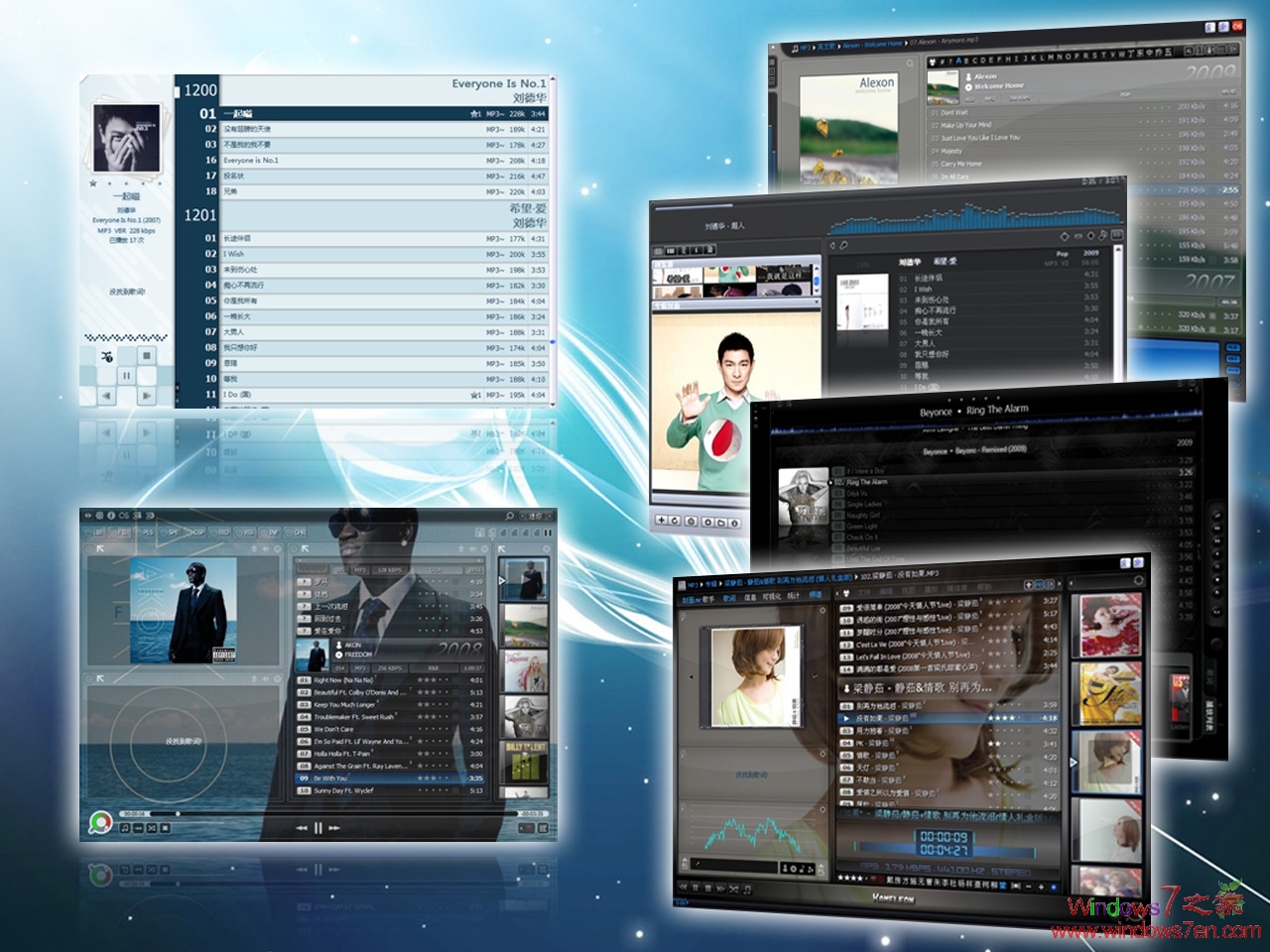Image resolution: width=1270 pixels, height=952 pixels.
Task: Click the search magnifier in the Akon player toolbar
Action: tap(507, 514)
